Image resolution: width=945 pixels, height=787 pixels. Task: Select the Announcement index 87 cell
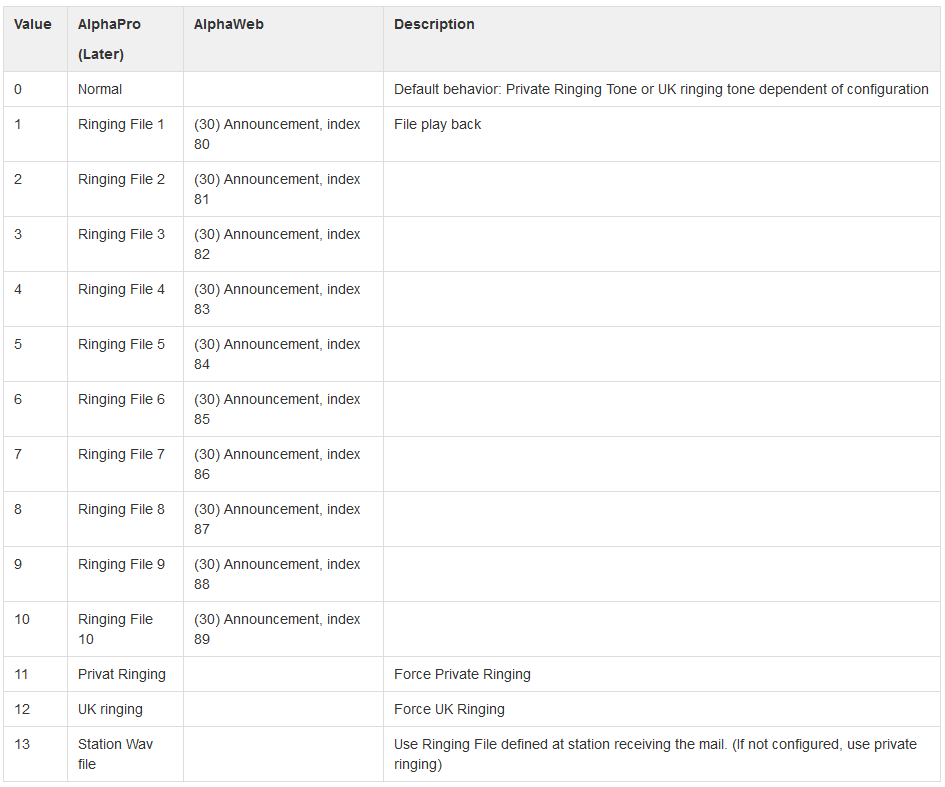click(x=277, y=519)
